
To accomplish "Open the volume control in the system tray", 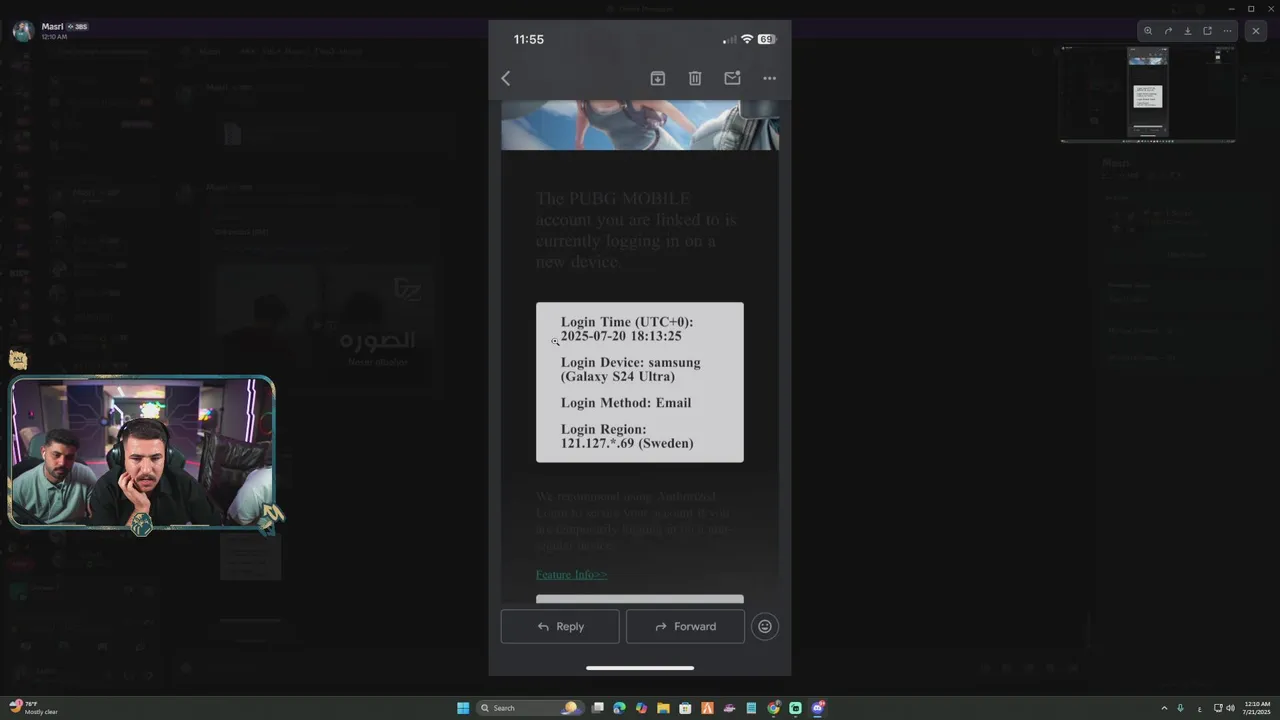I will pyautogui.click(x=1230, y=708).
